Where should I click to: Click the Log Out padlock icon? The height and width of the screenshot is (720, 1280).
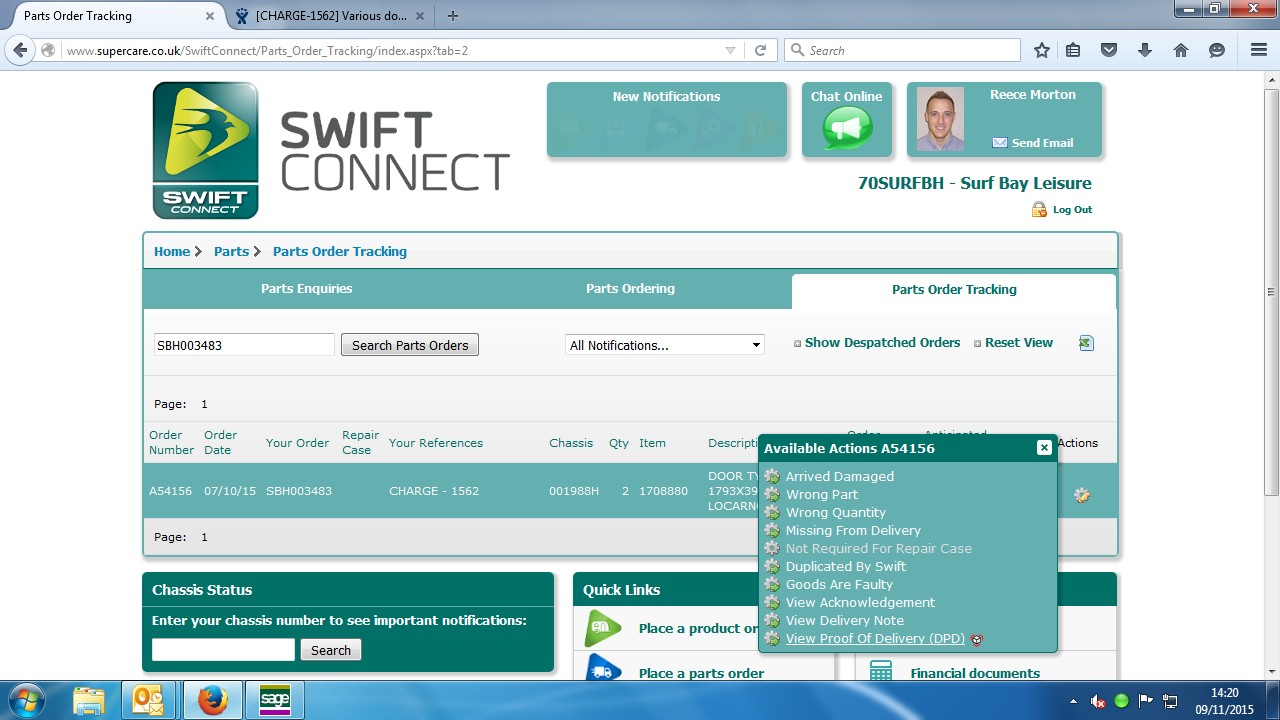tap(1039, 209)
